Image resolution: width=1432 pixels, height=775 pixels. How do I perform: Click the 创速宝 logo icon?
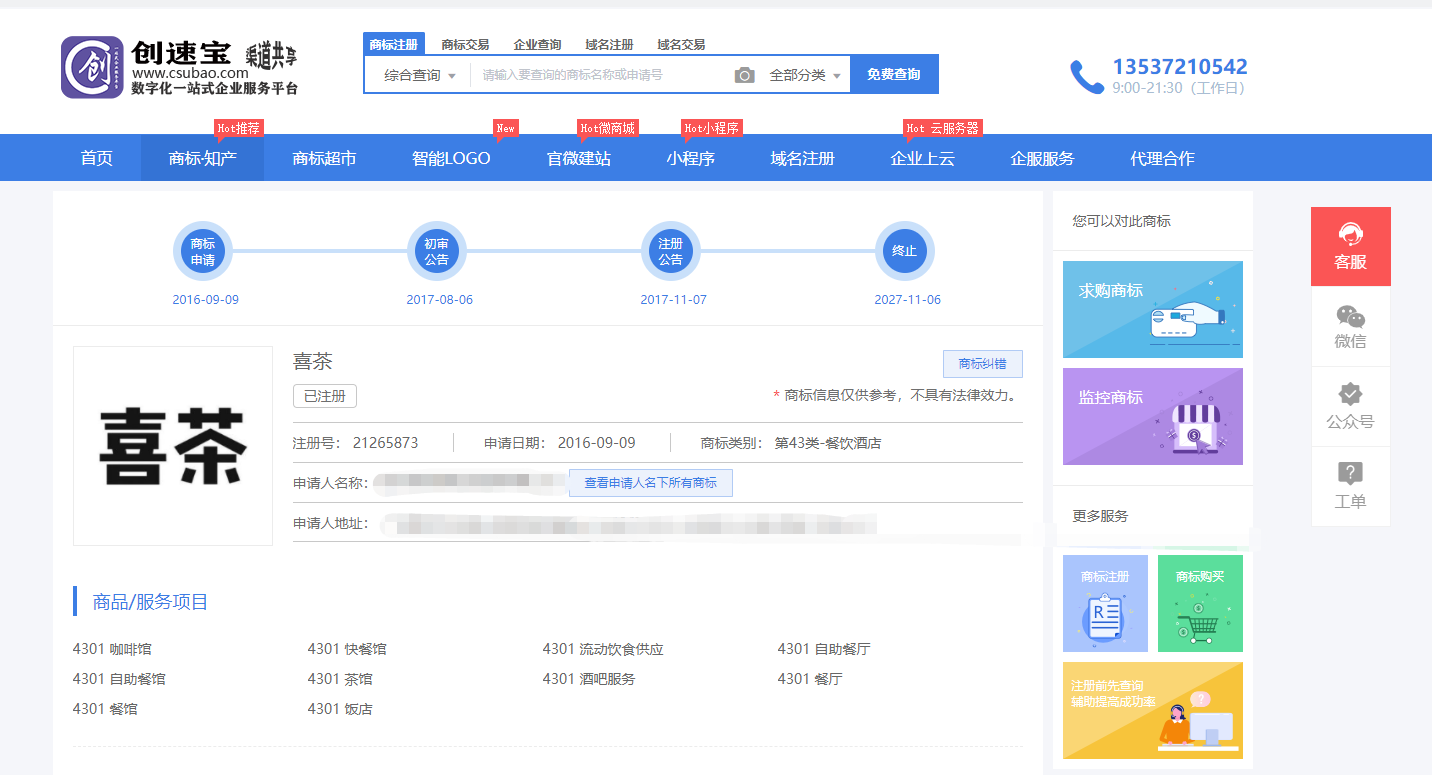(92, 67)
